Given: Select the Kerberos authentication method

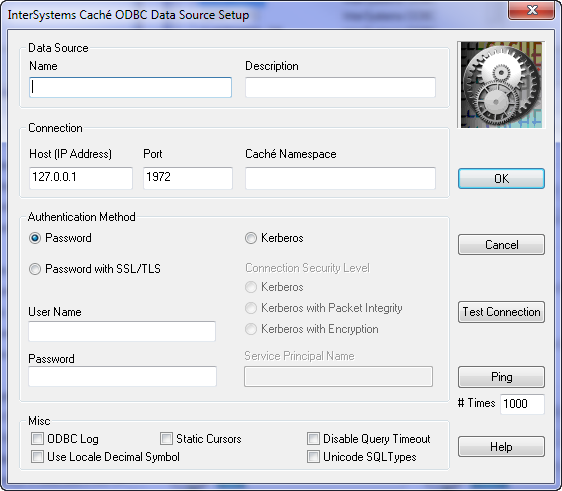Looking at the screenshot, I should (x=251, y=238).
